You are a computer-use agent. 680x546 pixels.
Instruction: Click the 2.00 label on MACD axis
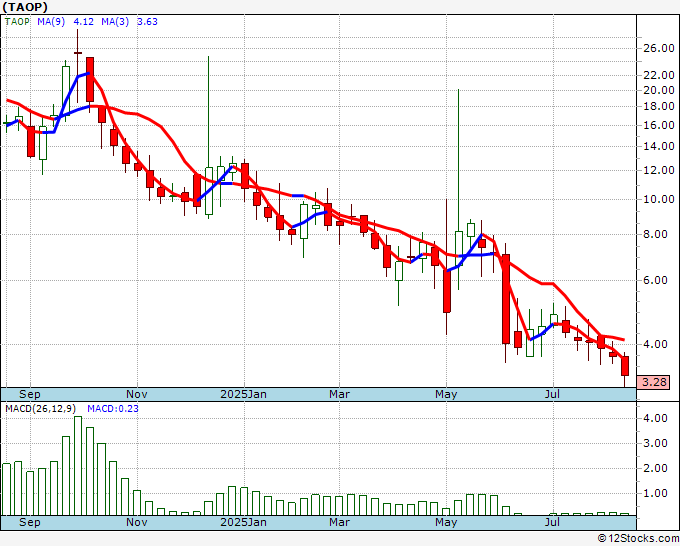tap(655, 468)
